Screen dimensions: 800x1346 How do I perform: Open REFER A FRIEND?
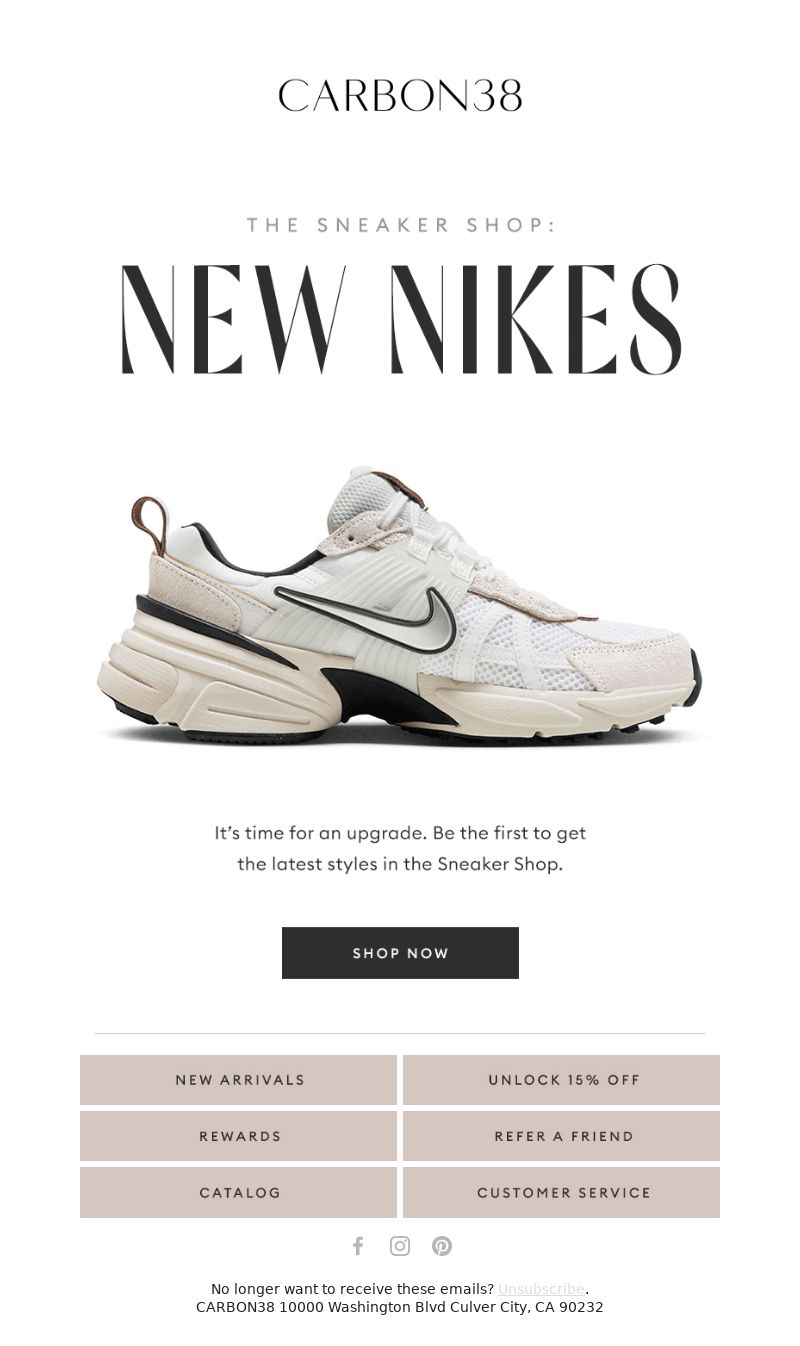(x=561, y=1136)
